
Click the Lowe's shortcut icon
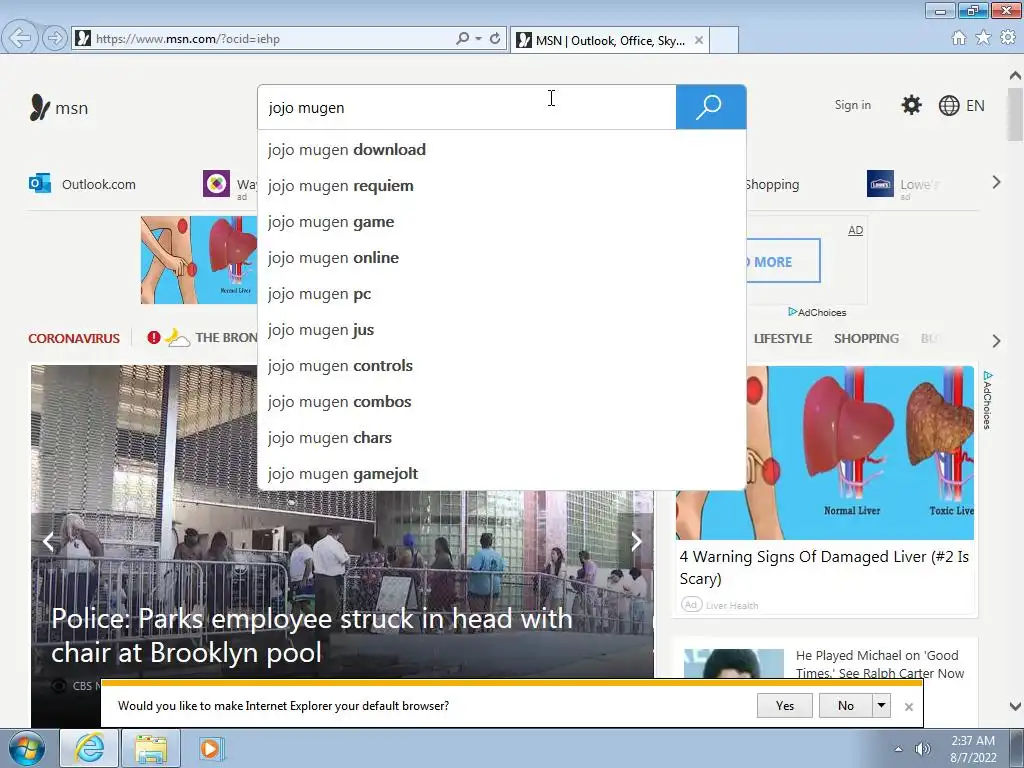880,184
